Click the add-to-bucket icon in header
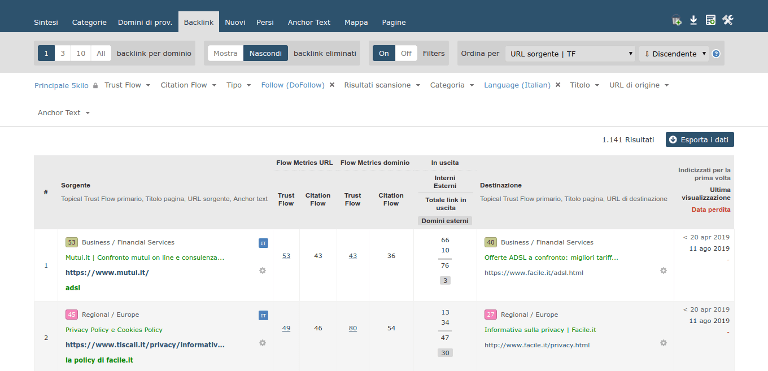 [677, 21]
